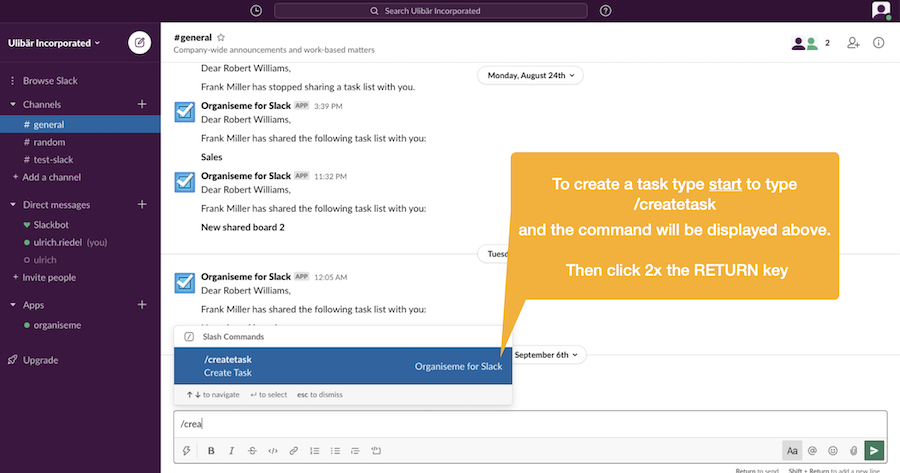
Task: Insert link using the chain icon
Action: point(294,451)
